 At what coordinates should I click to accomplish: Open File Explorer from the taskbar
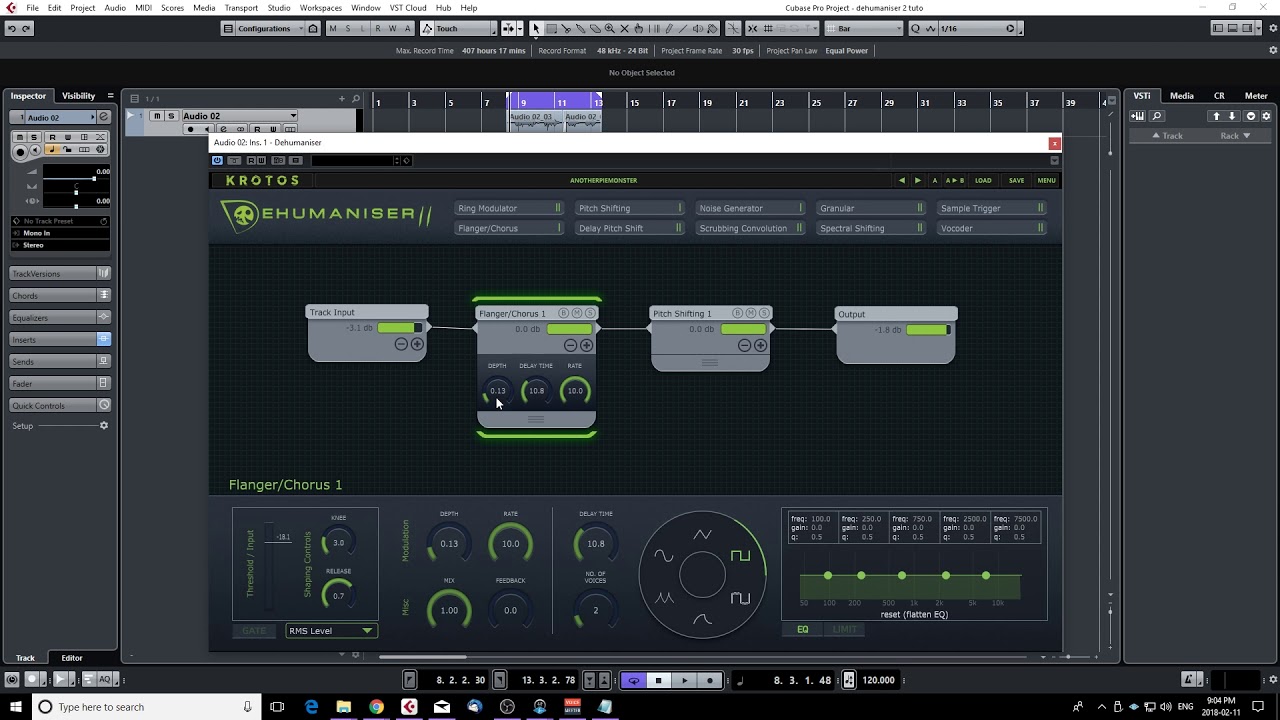pos(343,707)
